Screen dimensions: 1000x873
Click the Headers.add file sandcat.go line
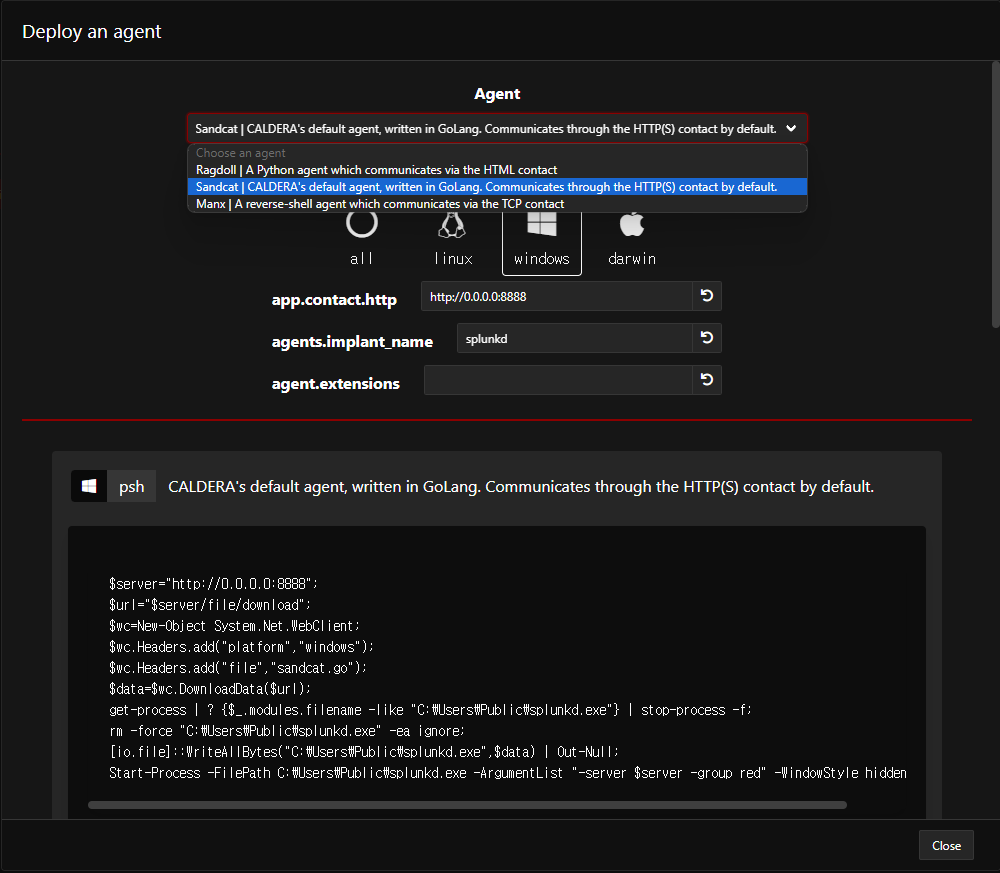click(238, 668)
